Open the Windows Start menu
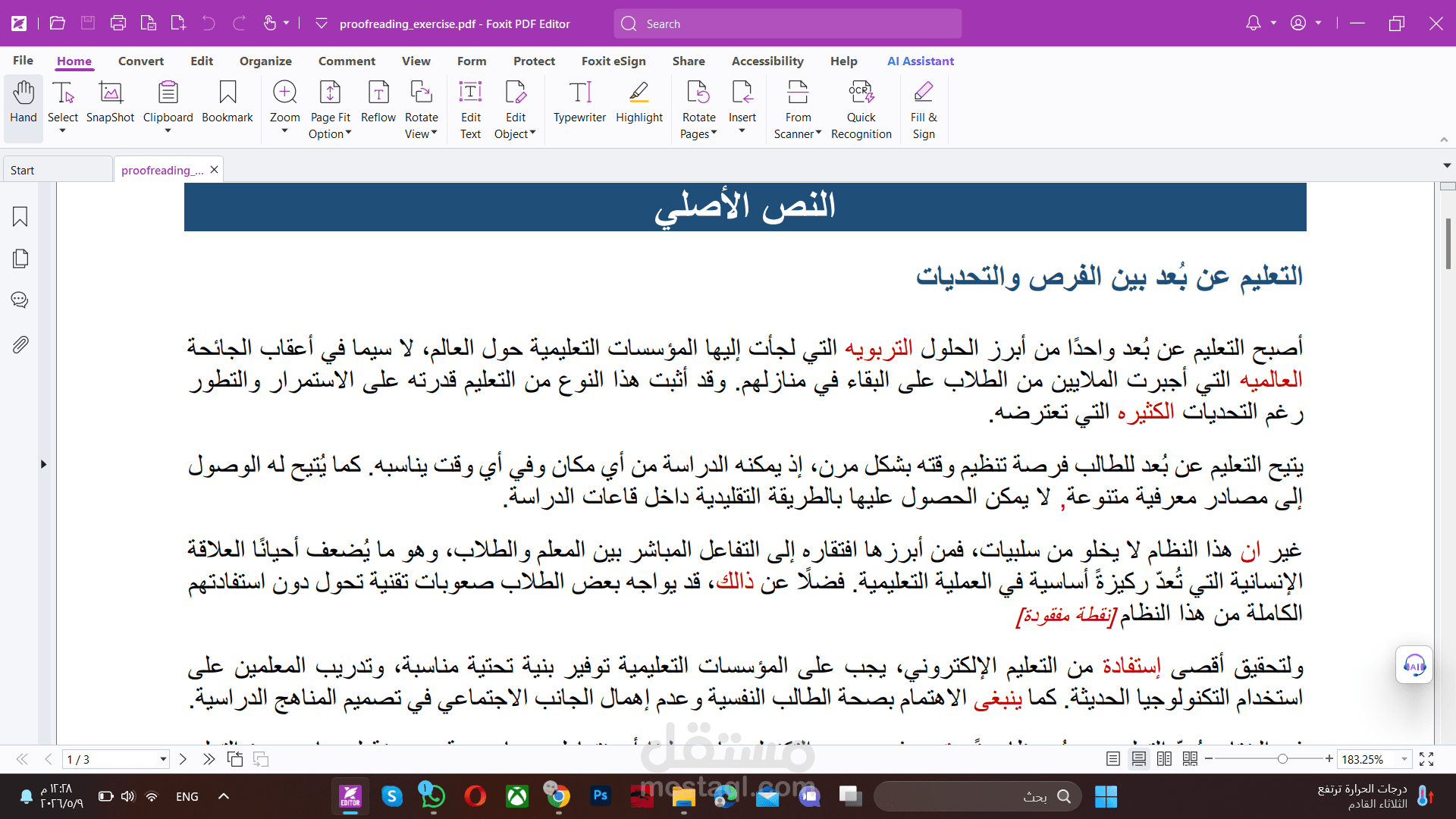The height and width of the screenshot is (819, 1456). pos(1106,796)
